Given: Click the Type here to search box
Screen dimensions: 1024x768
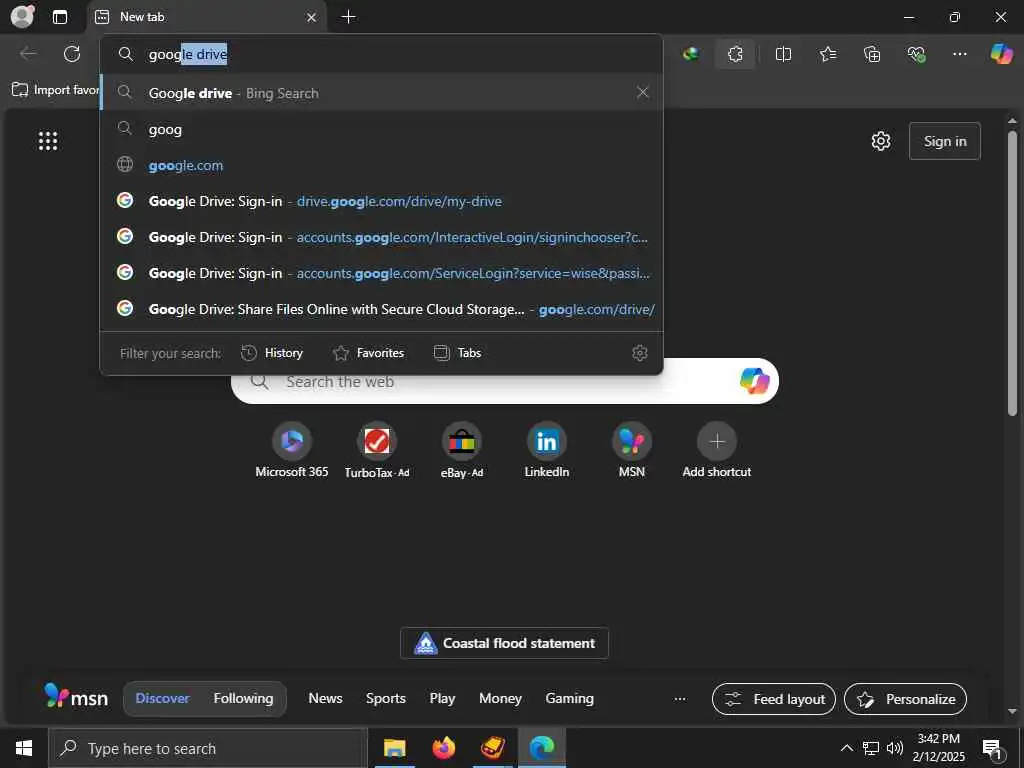Looking at the screenshot, I should point(208,748).
